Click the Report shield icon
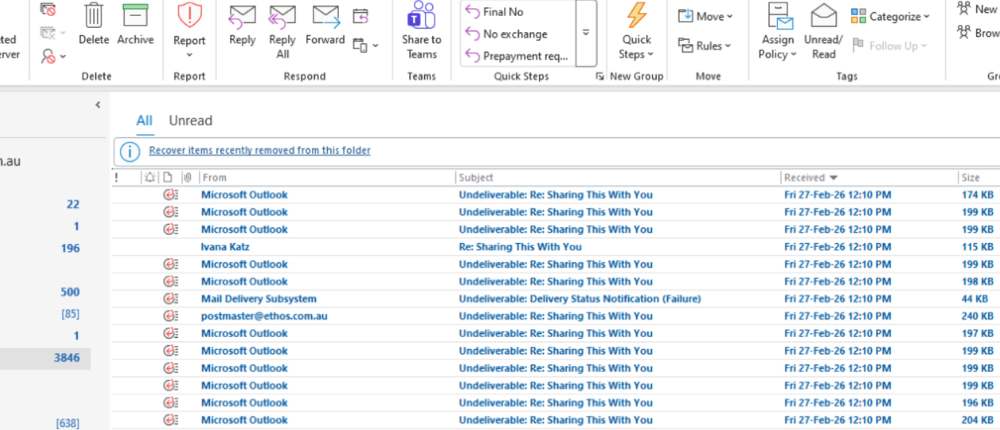The width and height of the screenshot is (1000, 430). click(x=189, y=17)
